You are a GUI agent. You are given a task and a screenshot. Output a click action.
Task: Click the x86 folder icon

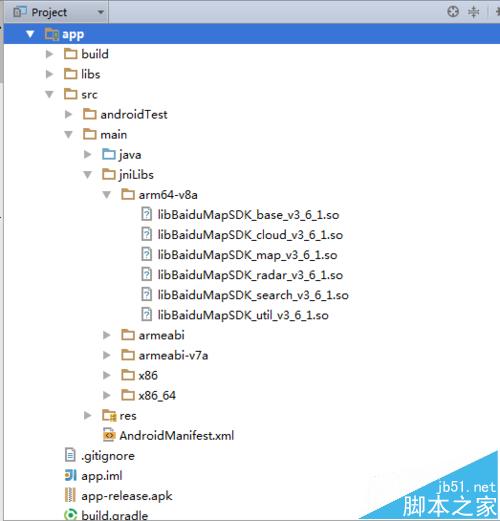(128, 375)
